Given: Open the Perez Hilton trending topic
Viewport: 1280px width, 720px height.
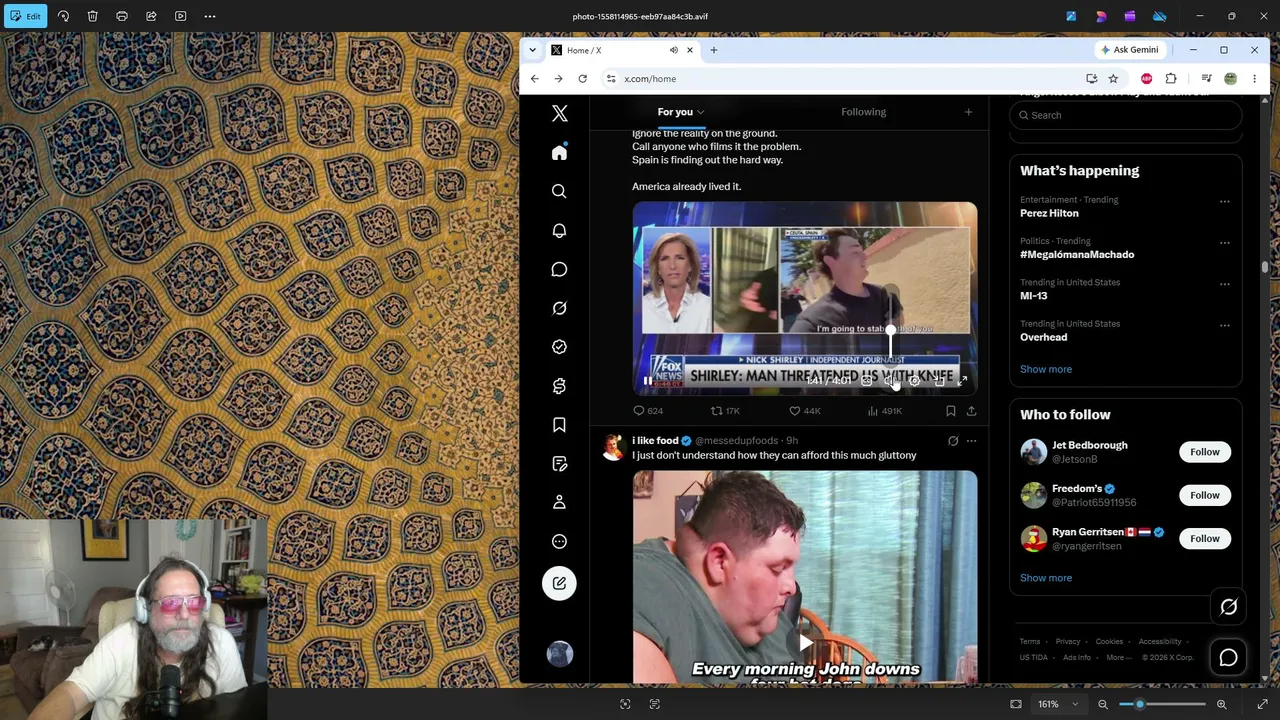Looking at the screenshot, I should click(1049, 213).
